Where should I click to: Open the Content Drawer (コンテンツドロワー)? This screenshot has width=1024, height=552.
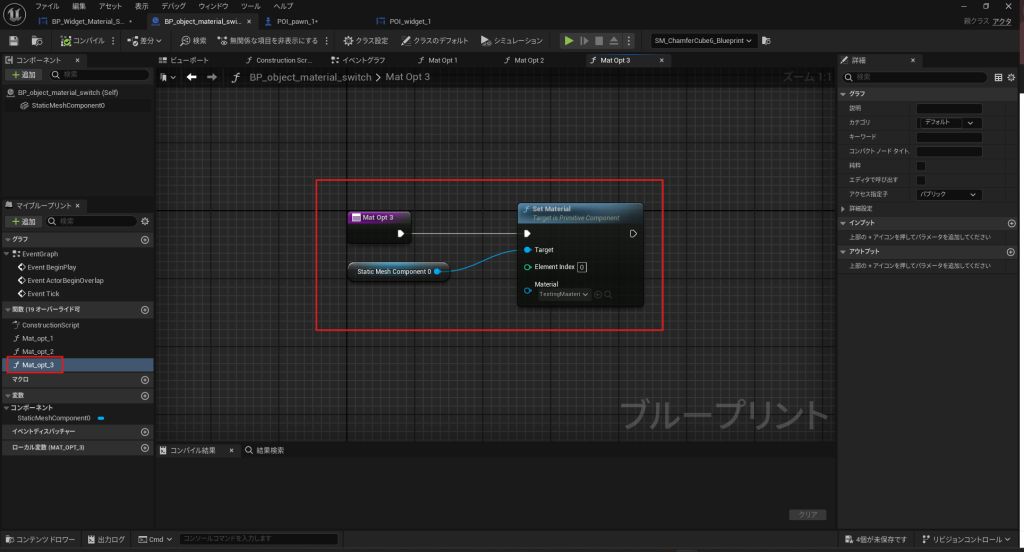point(42,540)
